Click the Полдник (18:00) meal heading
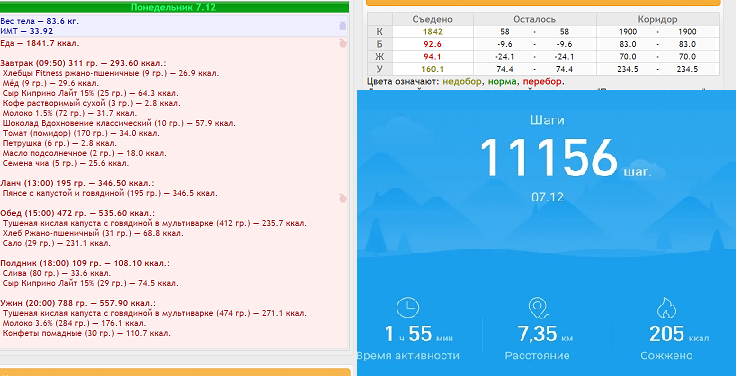 pyautogui.click(x=85, y=263)
